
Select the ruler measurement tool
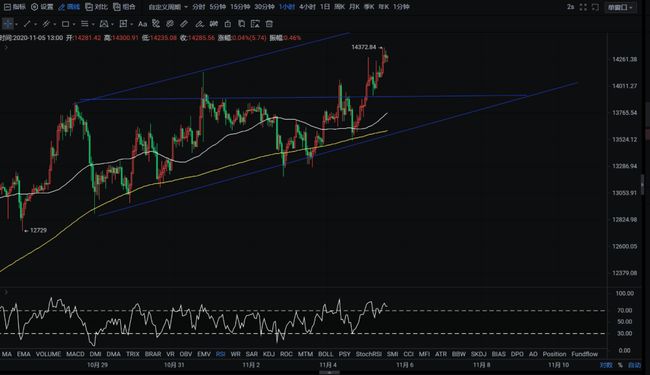[x=184, y=24]
